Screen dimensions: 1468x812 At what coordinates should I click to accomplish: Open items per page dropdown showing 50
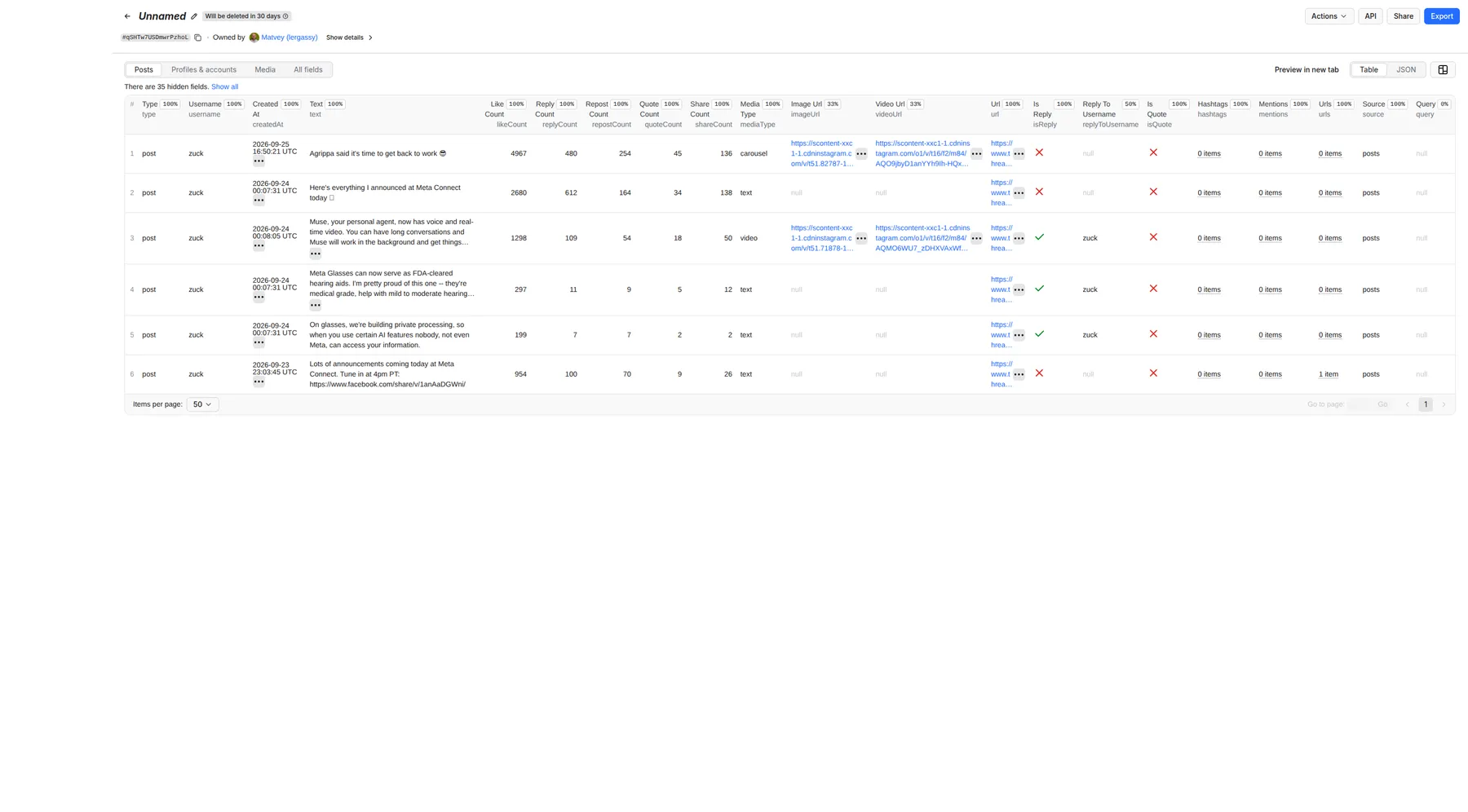click(x=202, y=404)
